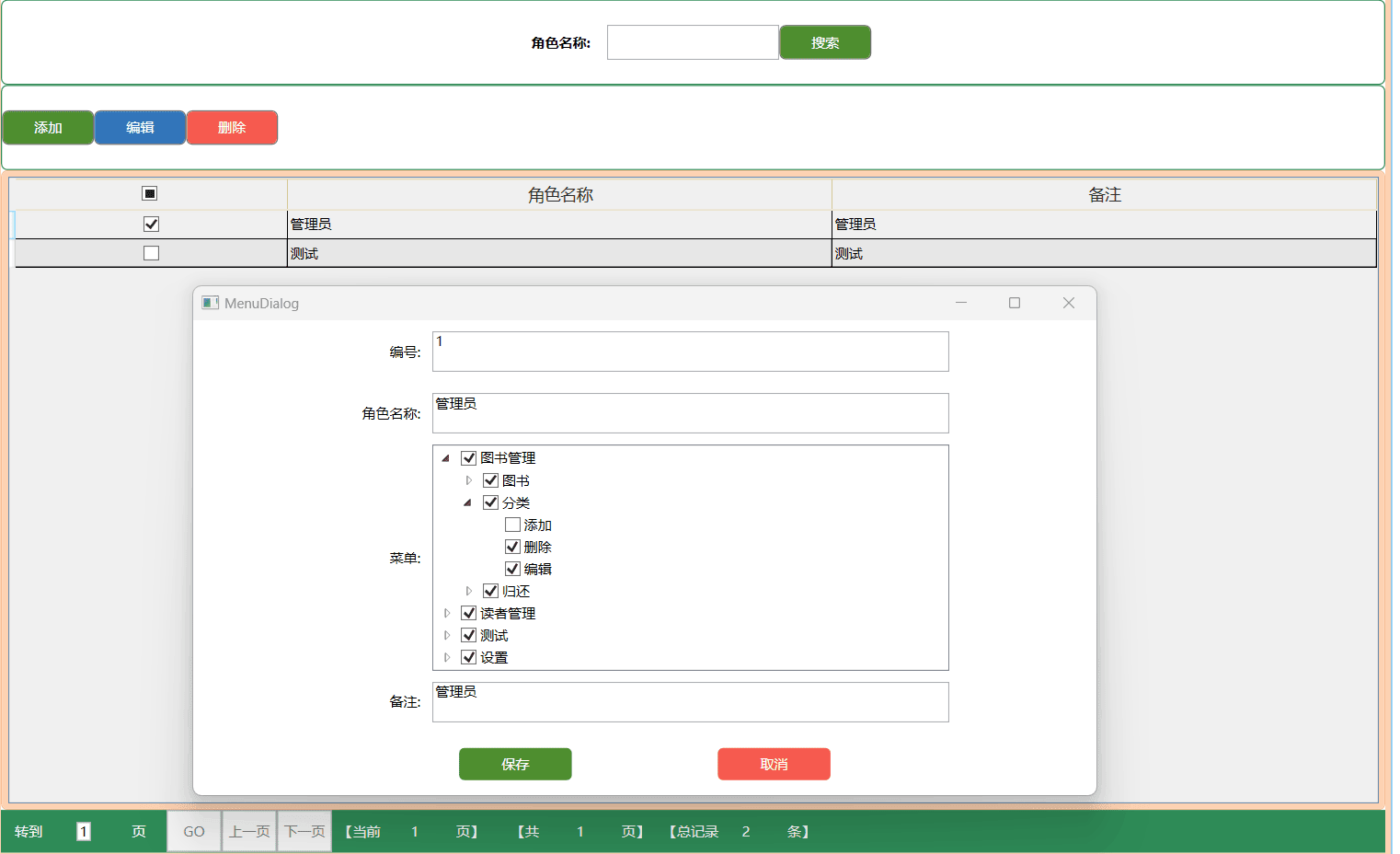Expand the 设置 tree node
Image resolution: width=1400 pixels, height=854 pixels.
446,657
